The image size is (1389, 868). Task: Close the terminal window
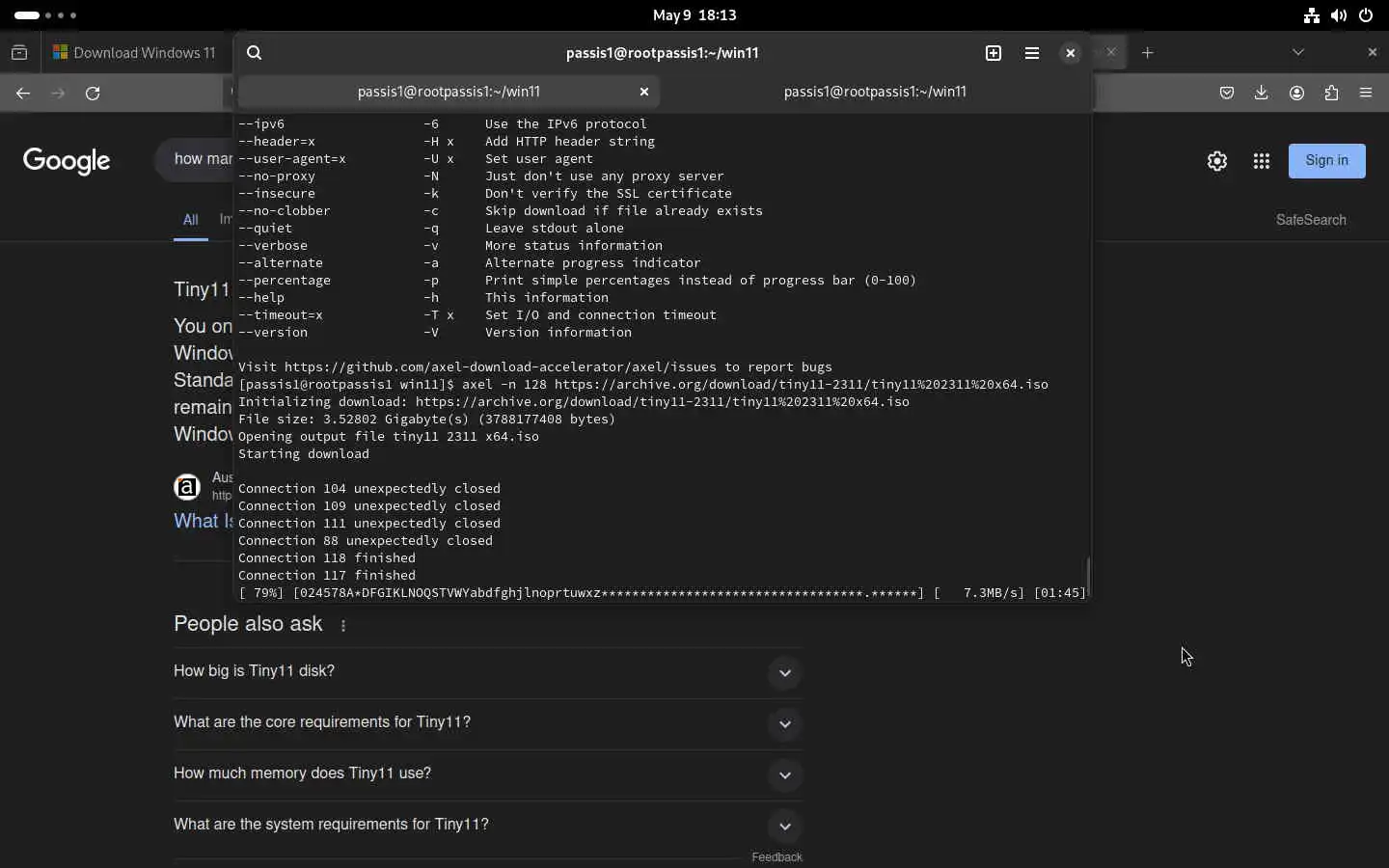[1071, 53]
